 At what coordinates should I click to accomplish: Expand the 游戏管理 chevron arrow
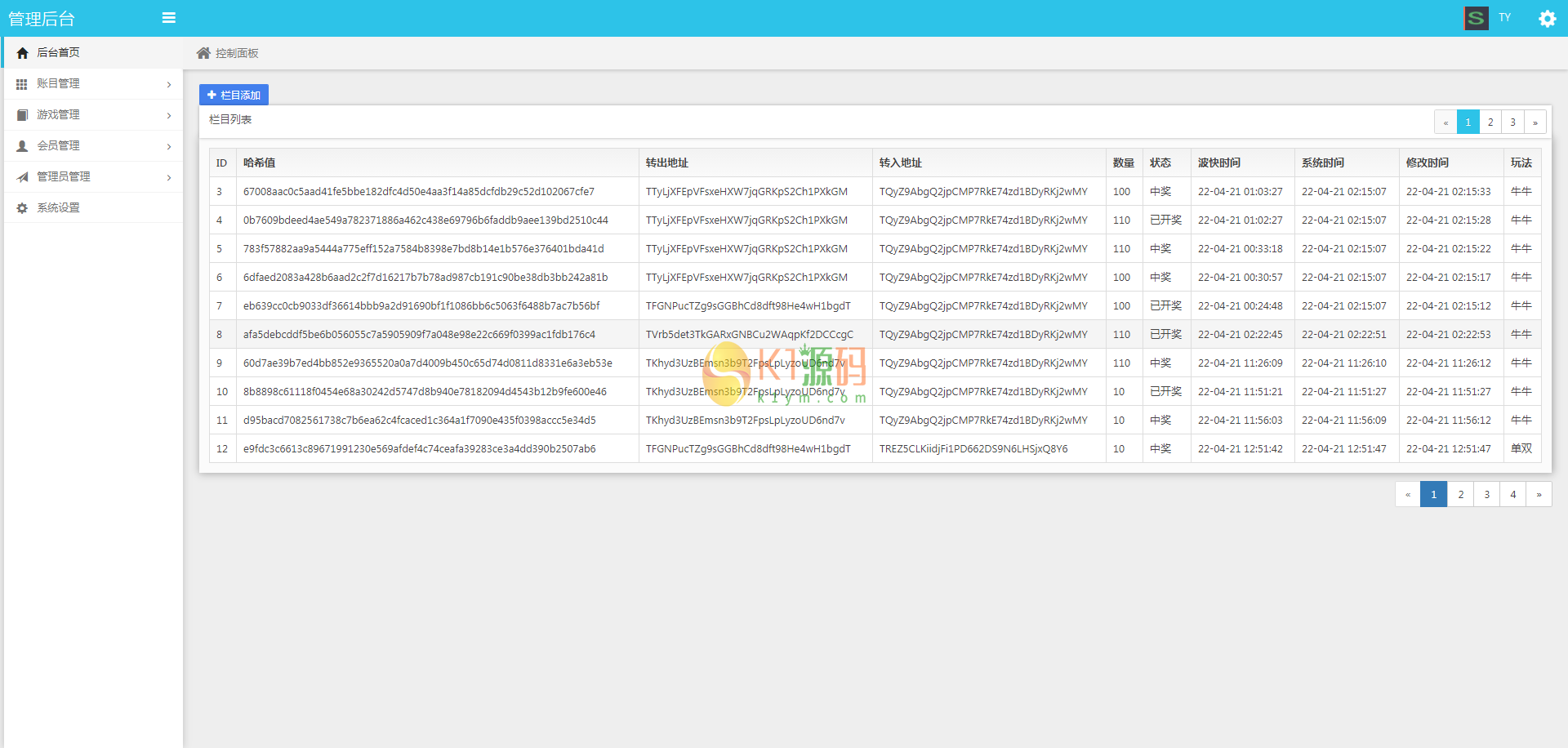[169, 116]
